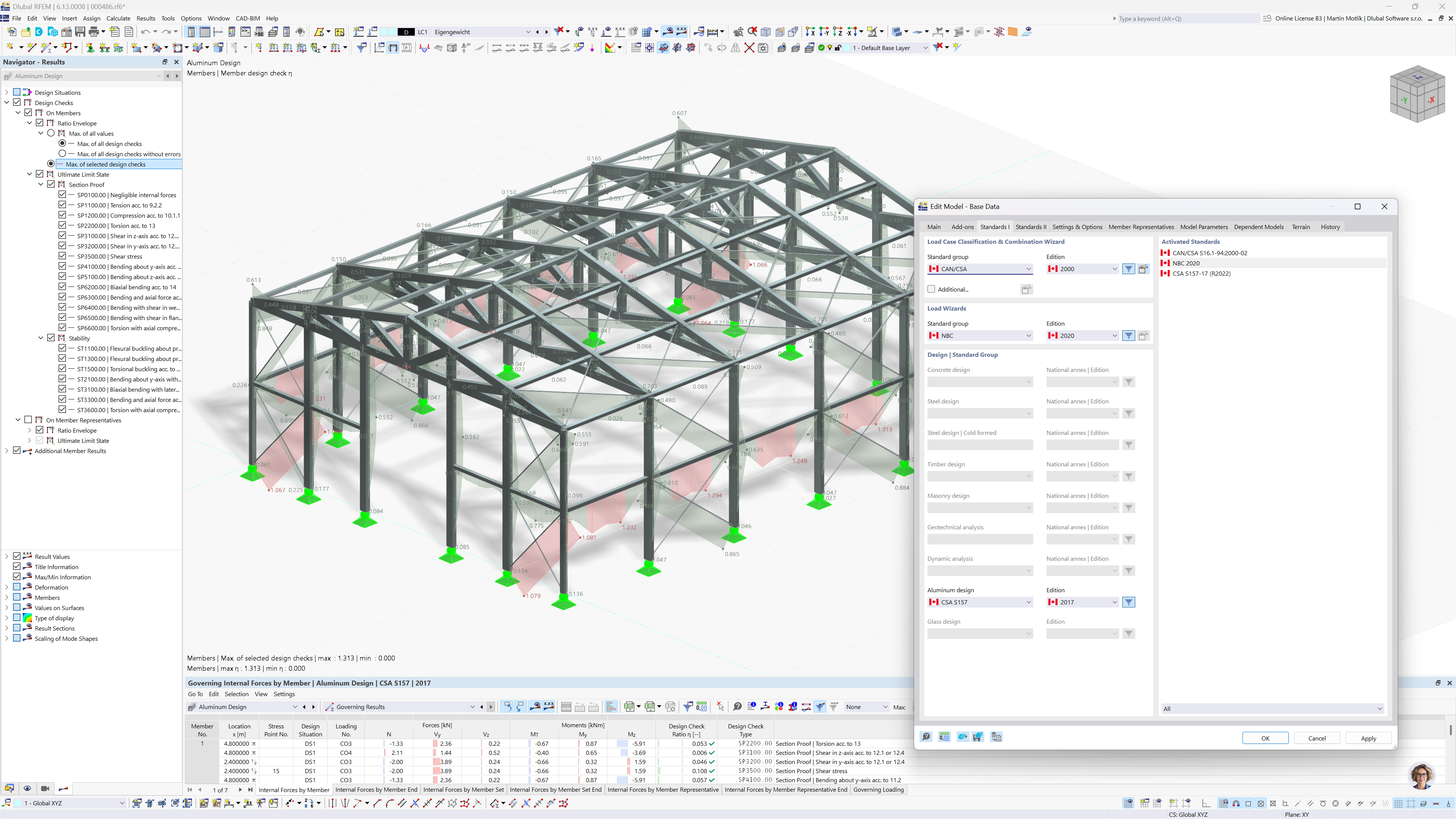Viewport: 1456px width, 819px height.
Task: Click the Undo icon
Action: [x=146, y=31]
